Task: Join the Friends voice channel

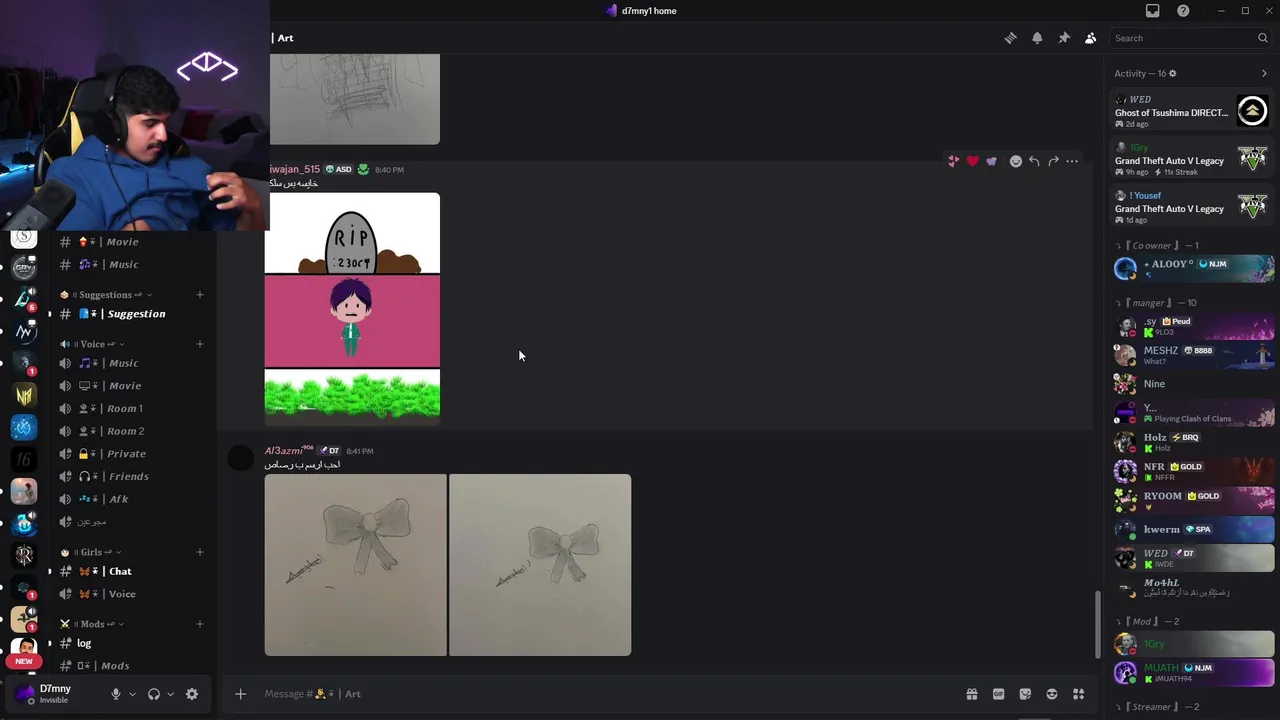Action: point(131,477)
